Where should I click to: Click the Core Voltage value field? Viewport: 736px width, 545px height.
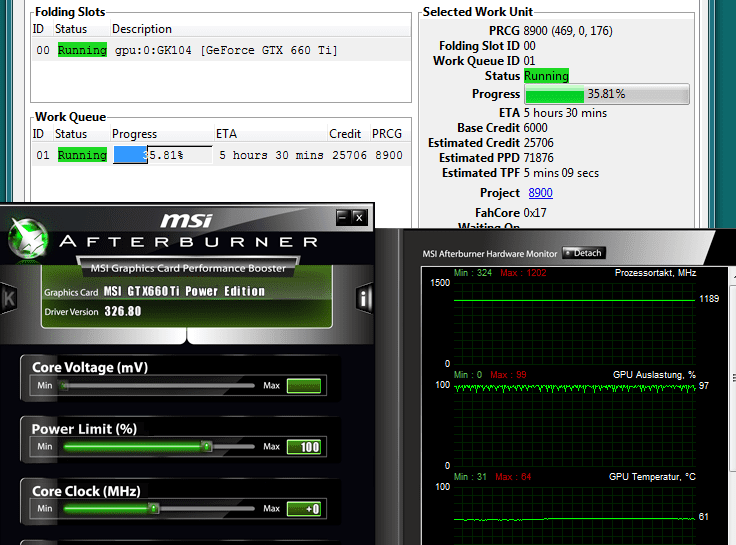304,386
